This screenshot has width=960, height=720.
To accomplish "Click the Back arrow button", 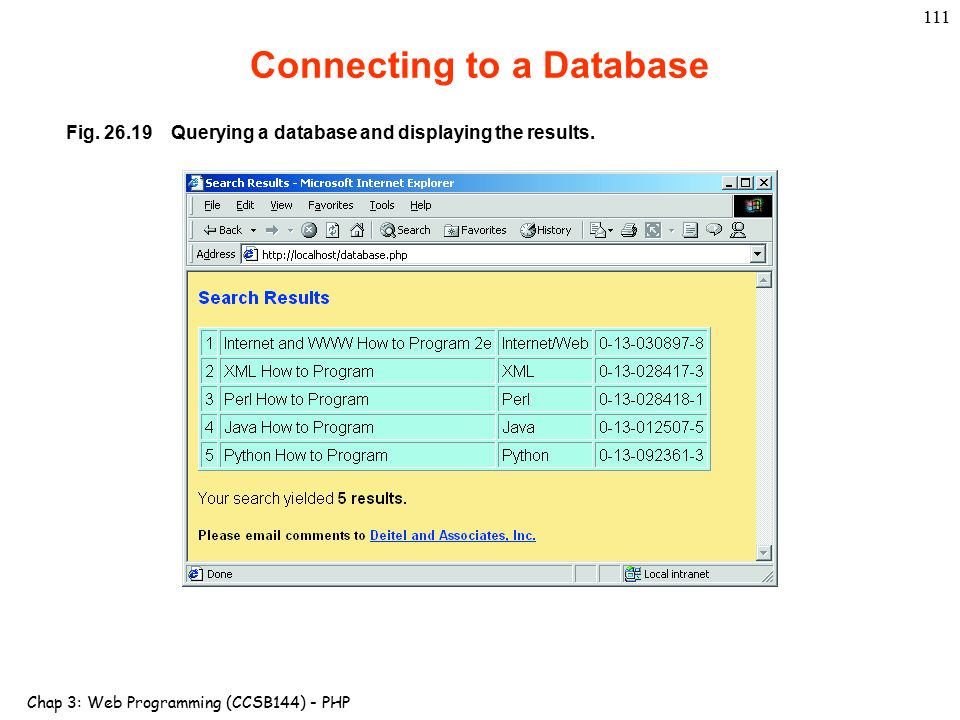I will (x=222, y=230).
